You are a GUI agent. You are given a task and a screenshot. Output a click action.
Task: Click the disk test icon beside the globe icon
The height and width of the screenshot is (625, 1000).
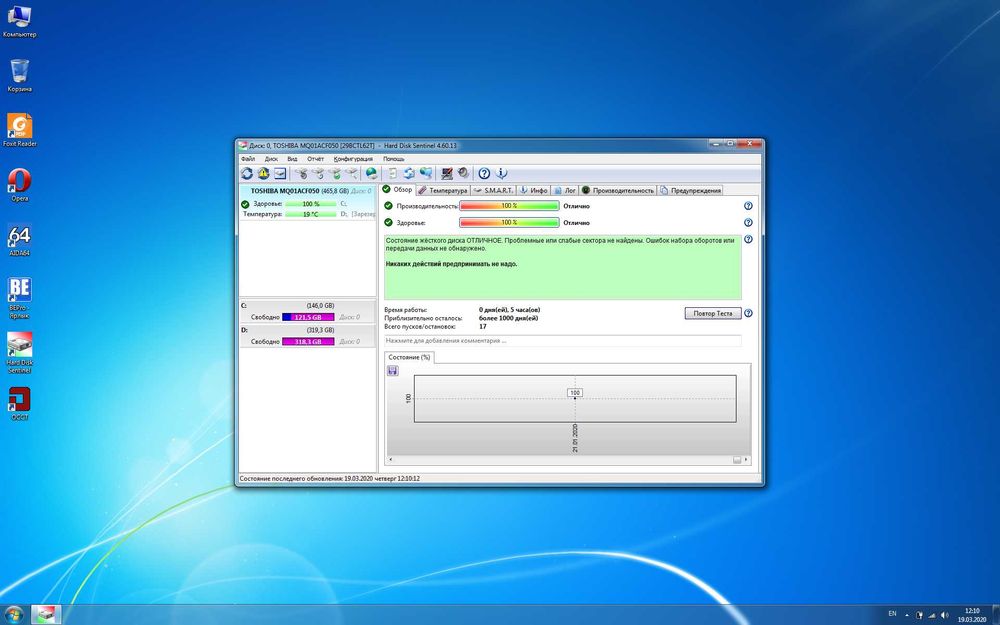coord(351,173)
